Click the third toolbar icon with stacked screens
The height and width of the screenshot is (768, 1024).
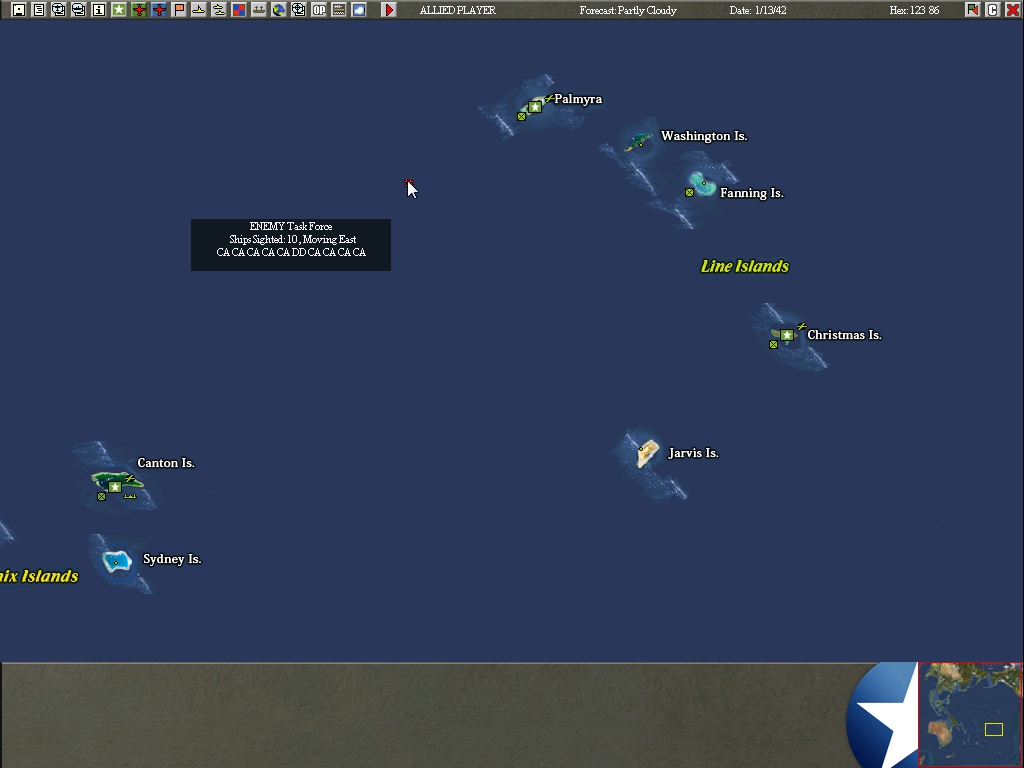click(59, 10)
